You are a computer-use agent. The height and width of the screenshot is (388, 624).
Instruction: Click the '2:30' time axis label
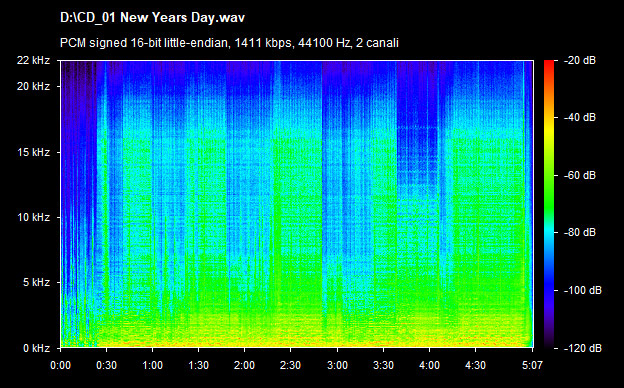[x=291, y=365]
